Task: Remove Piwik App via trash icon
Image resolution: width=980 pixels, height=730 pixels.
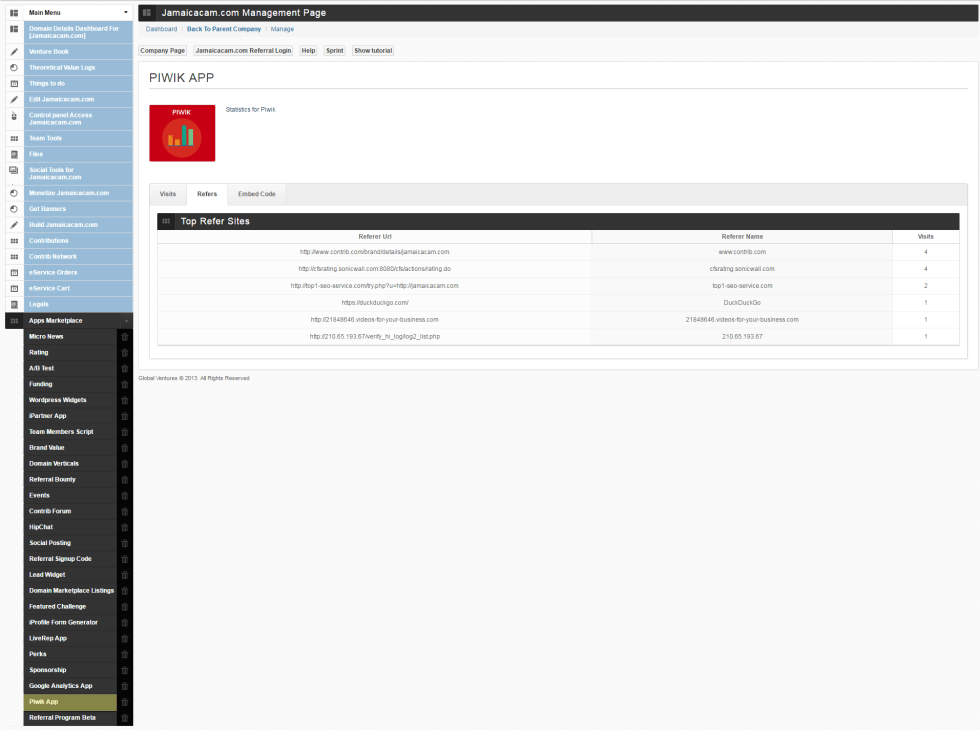Action: tap(125, 702)
